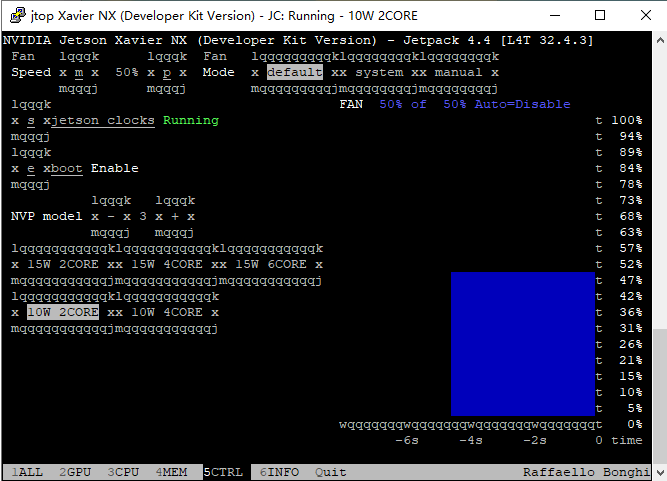Select the 15W 4CORE power mode

167,265
